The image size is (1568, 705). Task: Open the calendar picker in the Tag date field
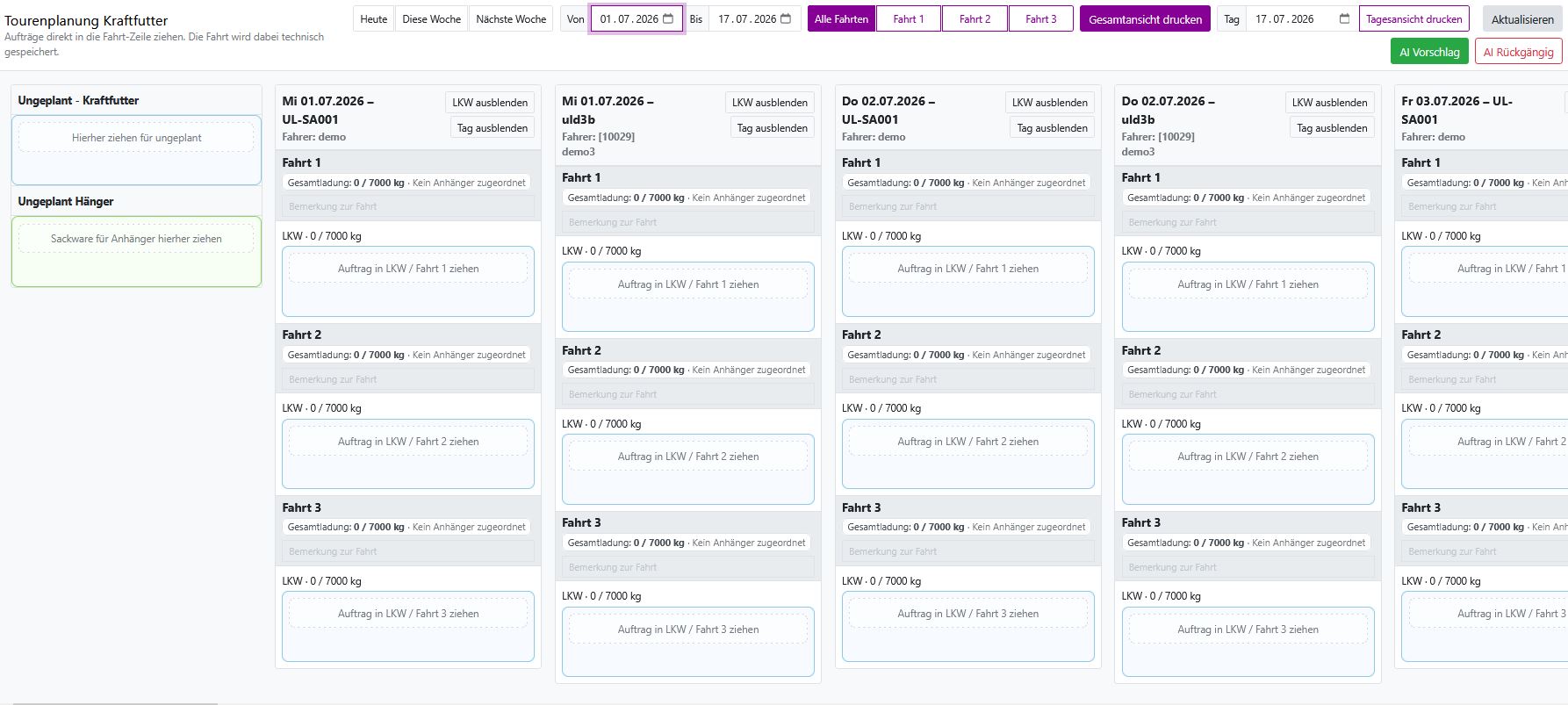[x=1344, y=18]
